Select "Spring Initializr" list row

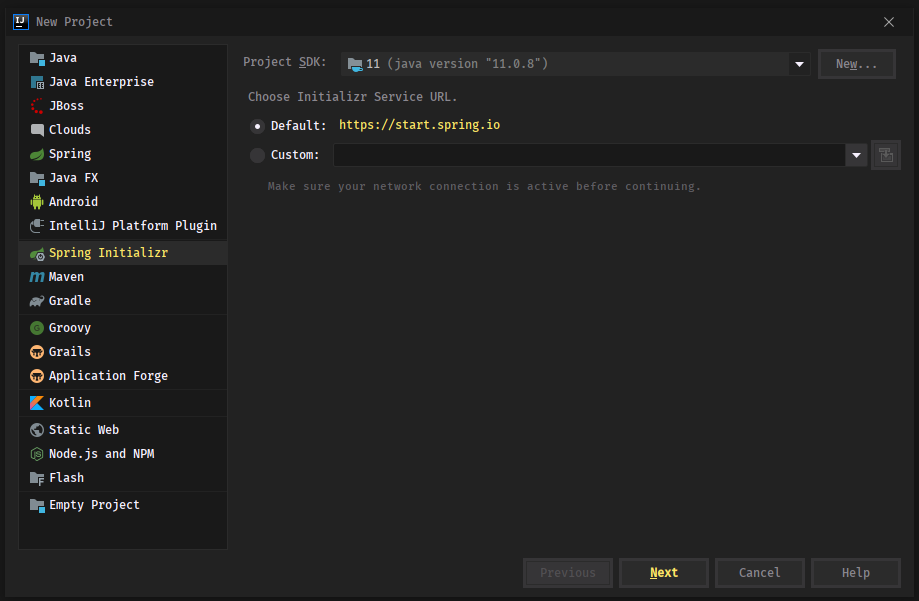tap(123, 253)
